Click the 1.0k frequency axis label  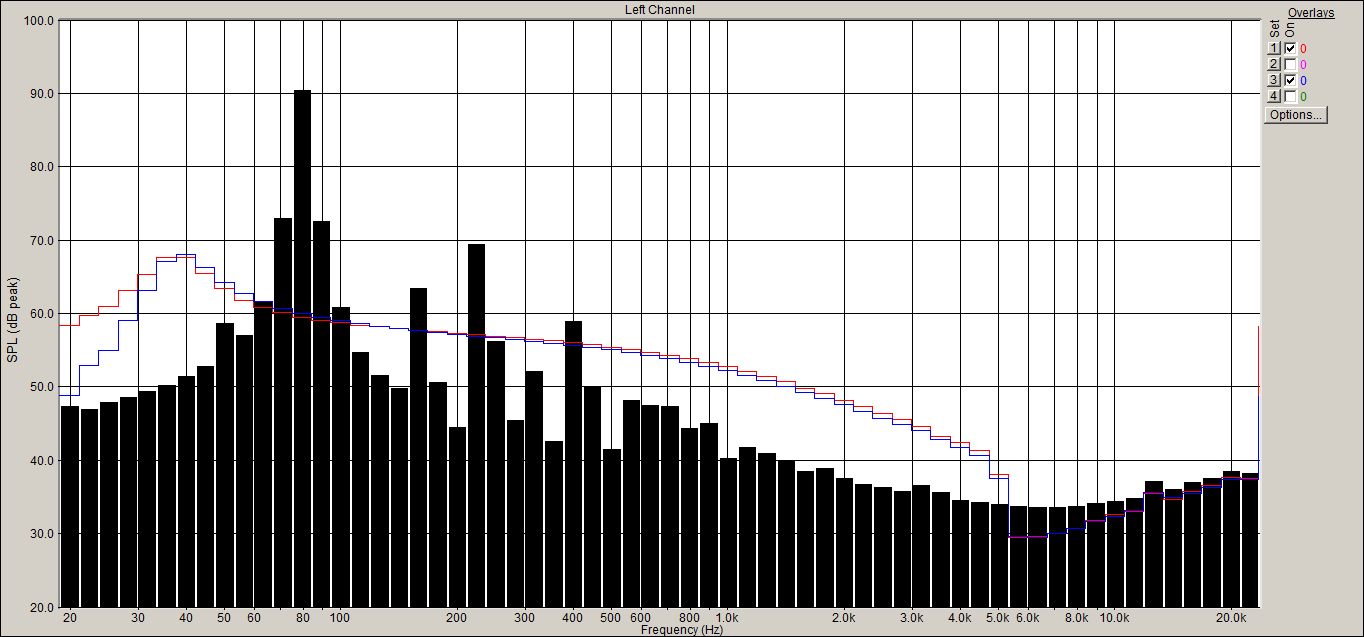(727, 618)
